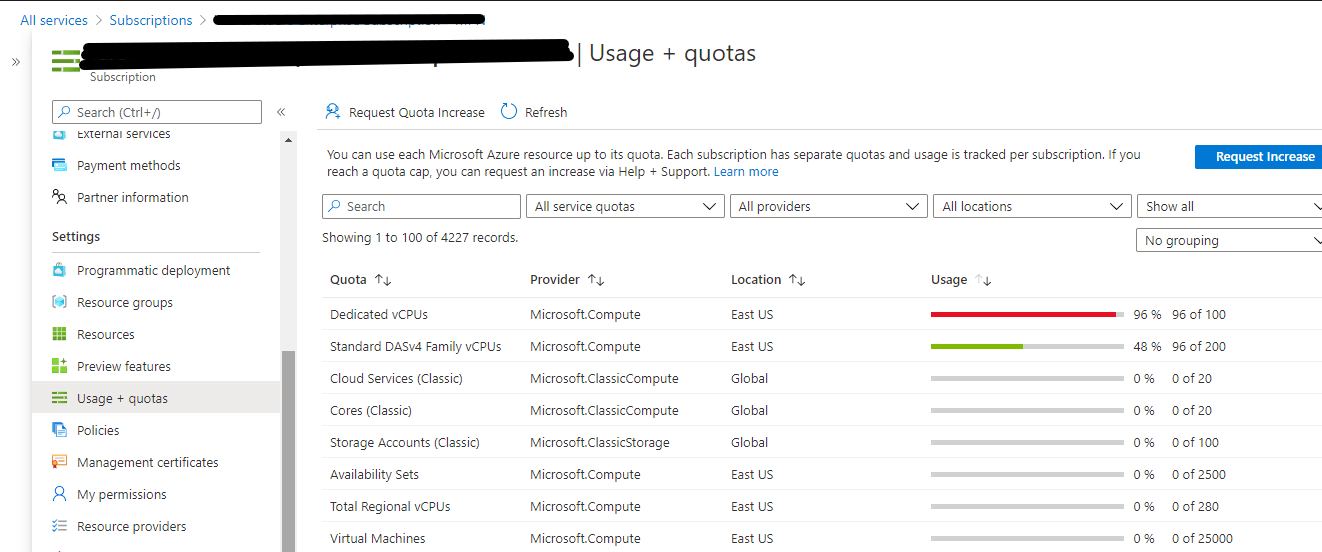This screenshot has width=1322, height=552.
Task: Click the Resource providers list icon
Action: (59, 526)
